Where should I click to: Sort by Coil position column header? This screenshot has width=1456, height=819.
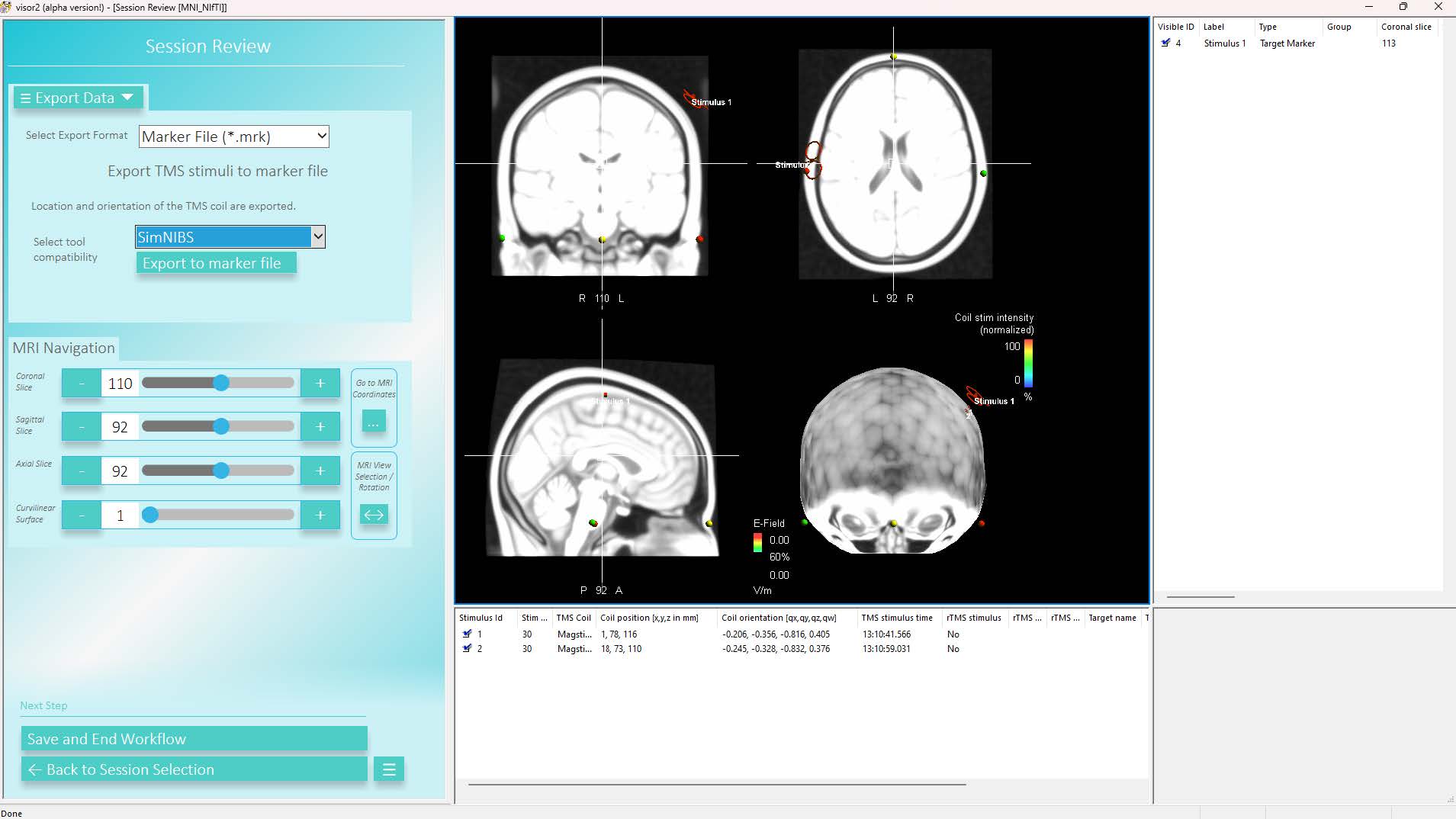click(648, 618)
